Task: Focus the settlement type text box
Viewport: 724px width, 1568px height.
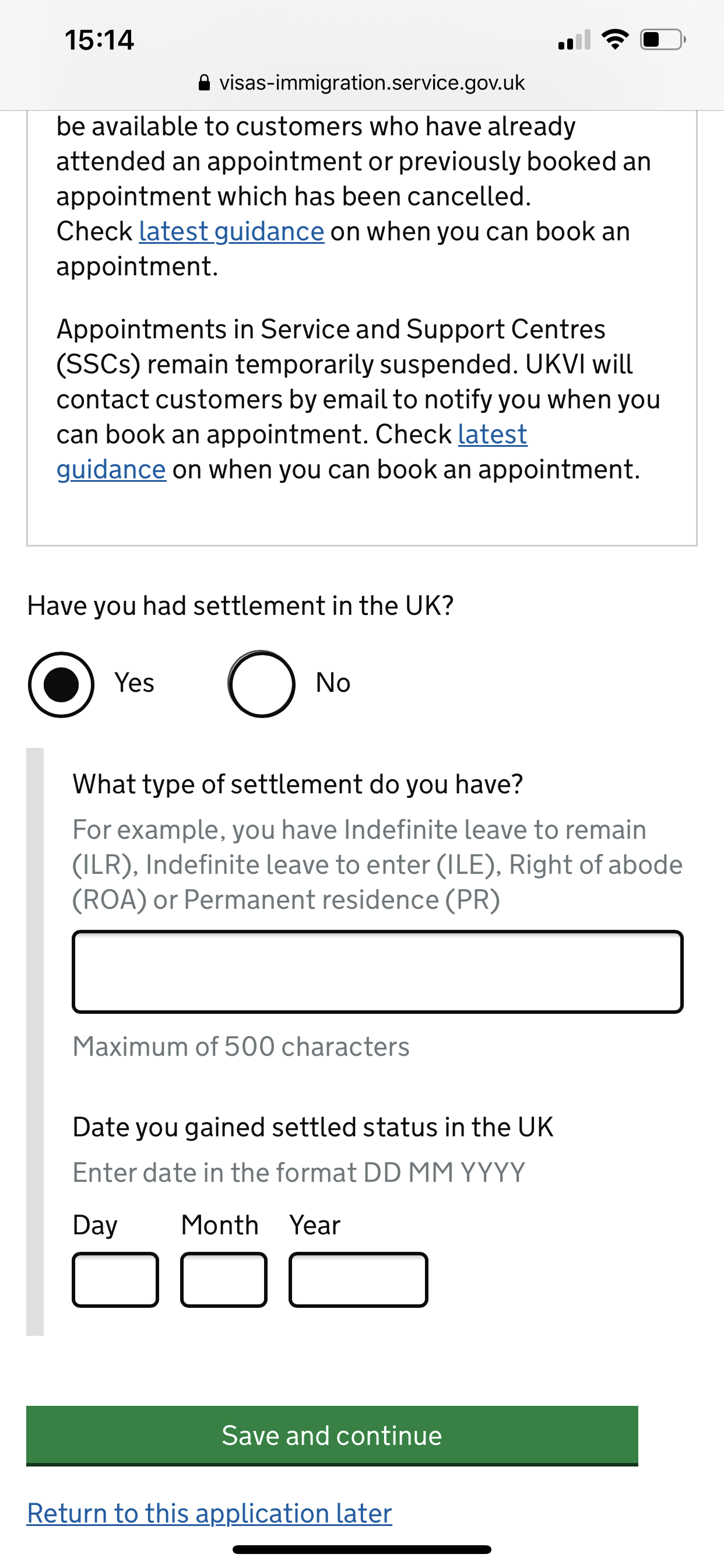Action: pyautogui.click(x=377, y=971)
